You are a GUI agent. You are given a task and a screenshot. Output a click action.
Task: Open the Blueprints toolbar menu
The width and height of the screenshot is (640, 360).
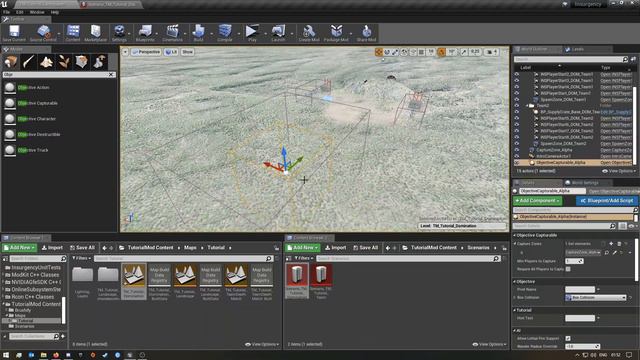(x=145, y=33)
